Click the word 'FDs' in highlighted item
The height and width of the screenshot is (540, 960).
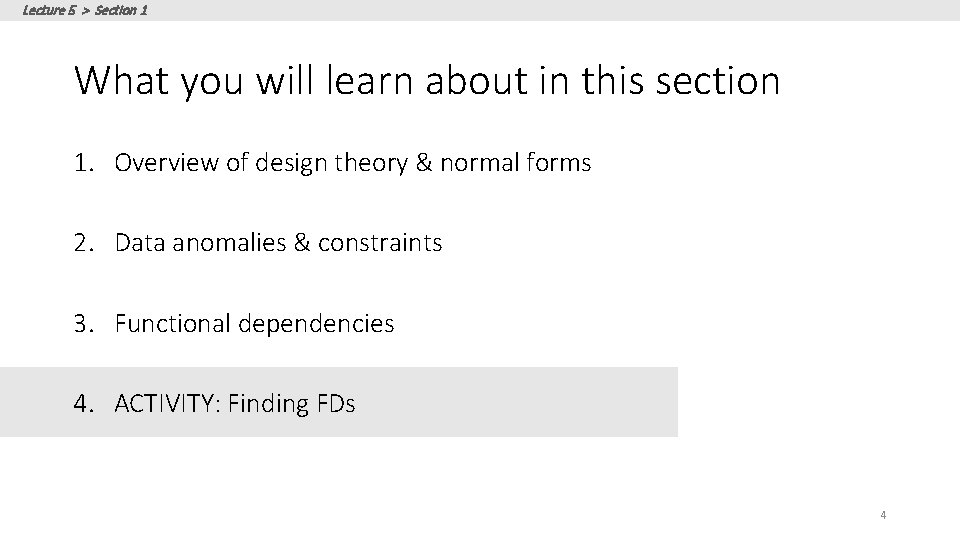[x=334, y=404]
